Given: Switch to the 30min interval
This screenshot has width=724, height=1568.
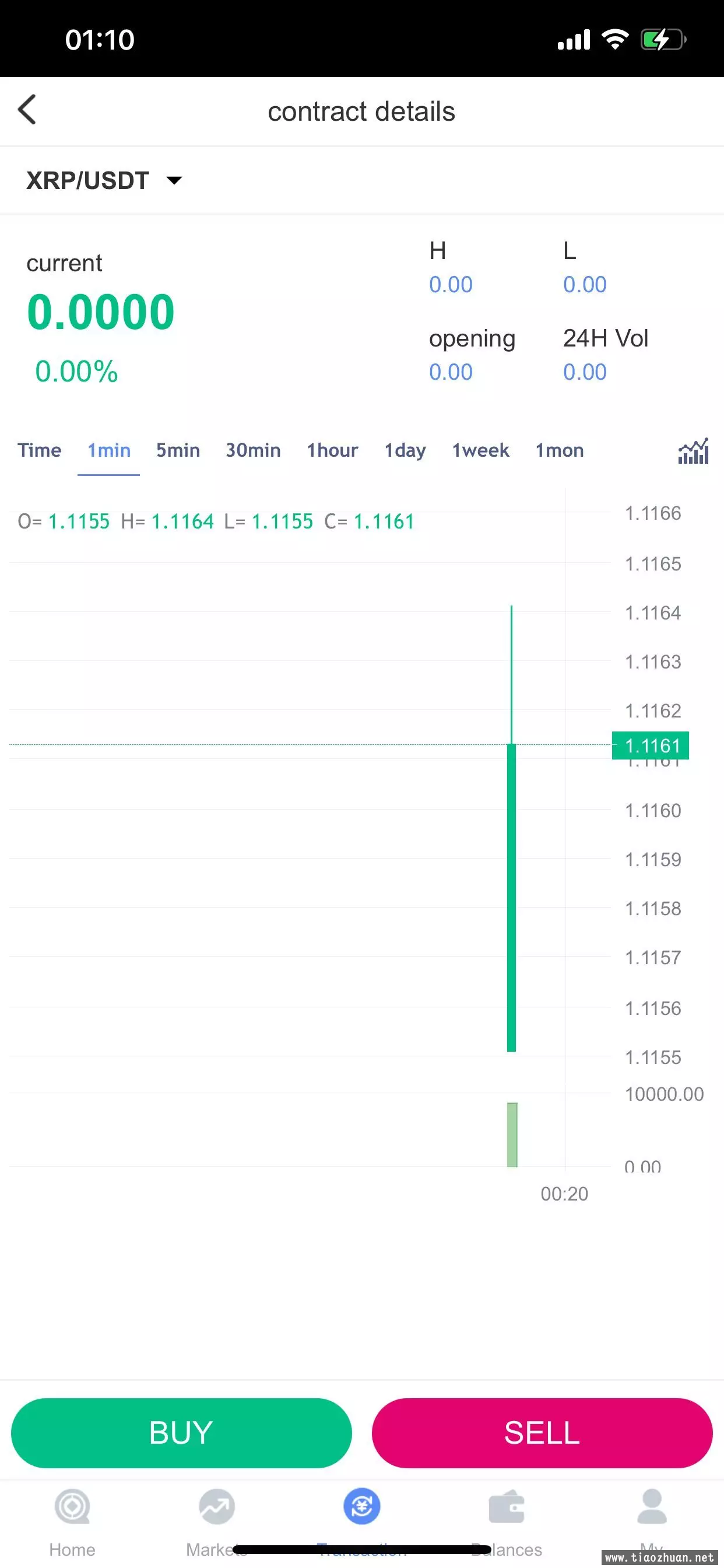Looking at the screenshot, I should 253,450.
